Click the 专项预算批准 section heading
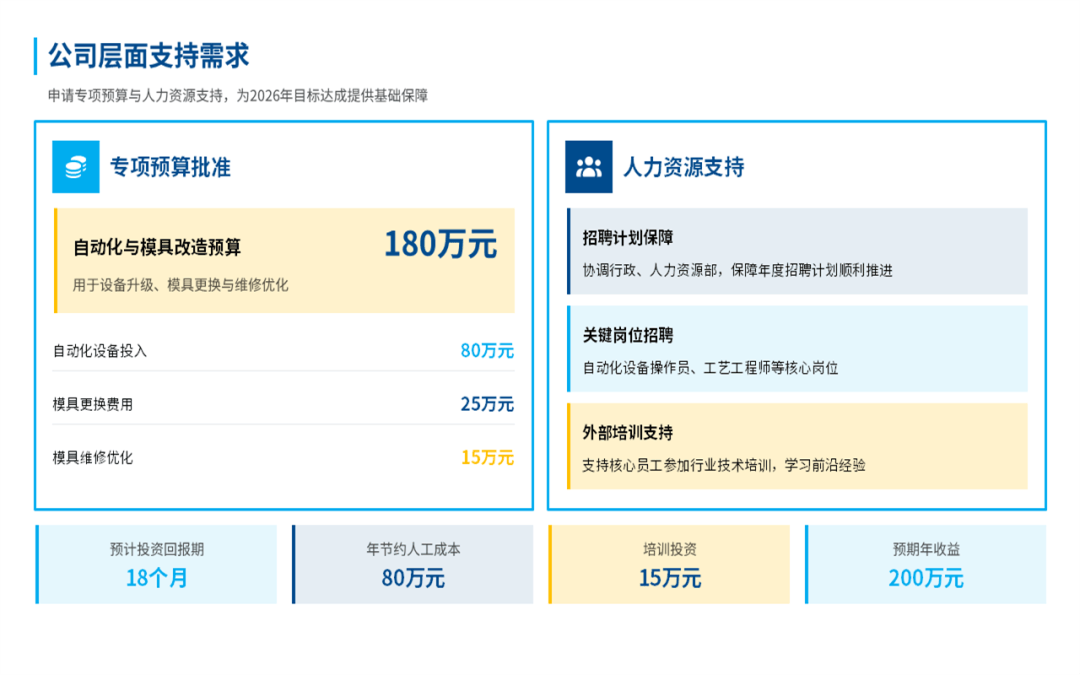This screenshot has height=675, width=1080. coord(170,167)
